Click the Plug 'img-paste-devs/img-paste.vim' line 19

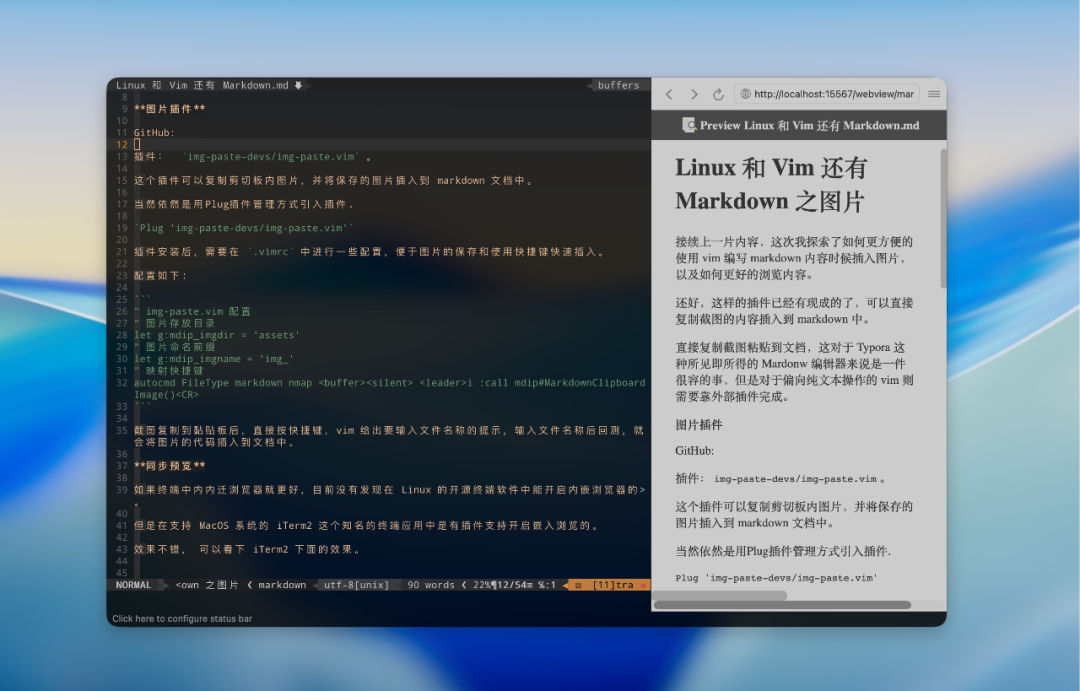tap(243, 228)
